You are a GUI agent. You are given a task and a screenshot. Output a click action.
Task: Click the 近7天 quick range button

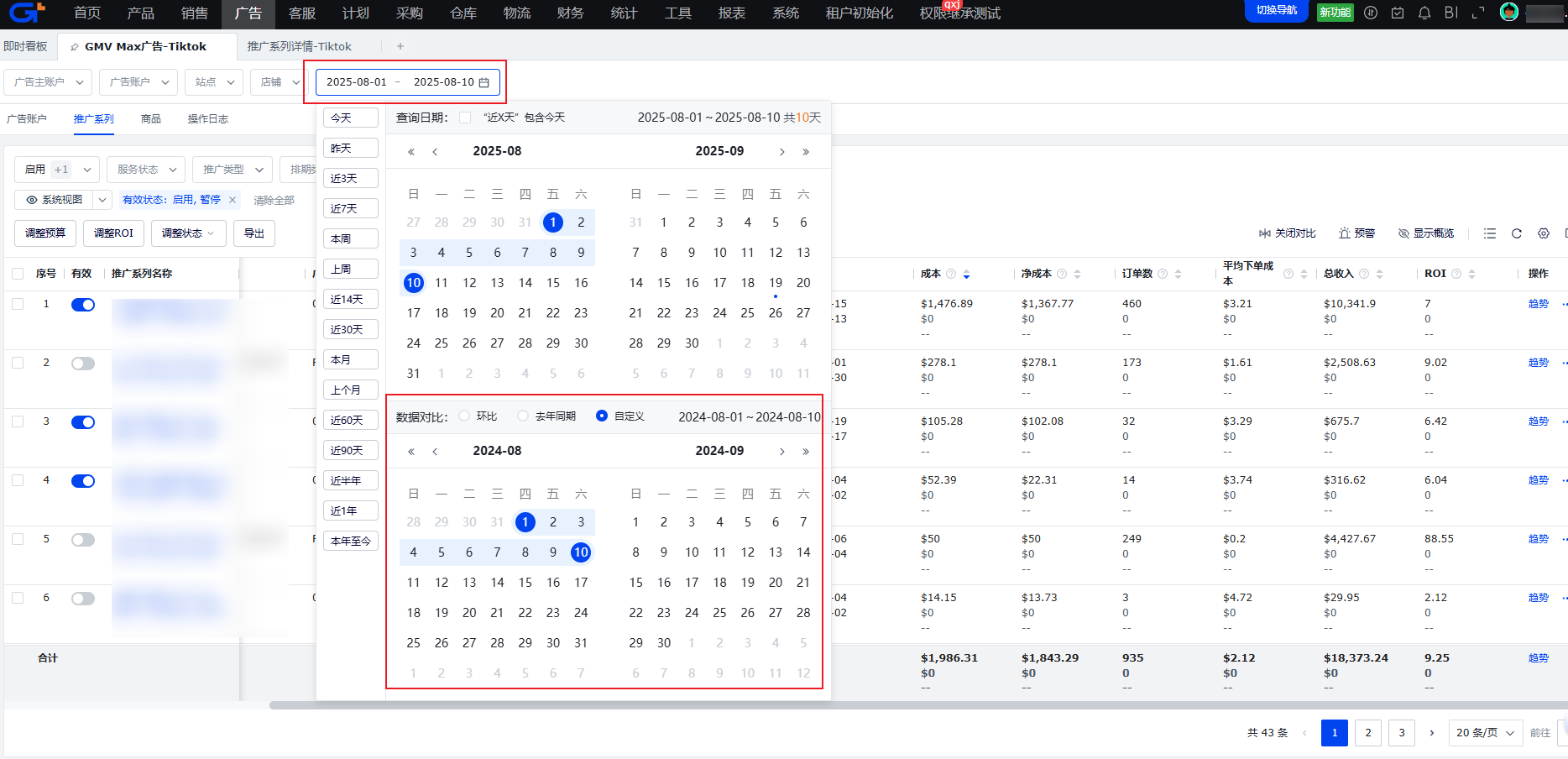pyautogui.click(x=351, y=208)
